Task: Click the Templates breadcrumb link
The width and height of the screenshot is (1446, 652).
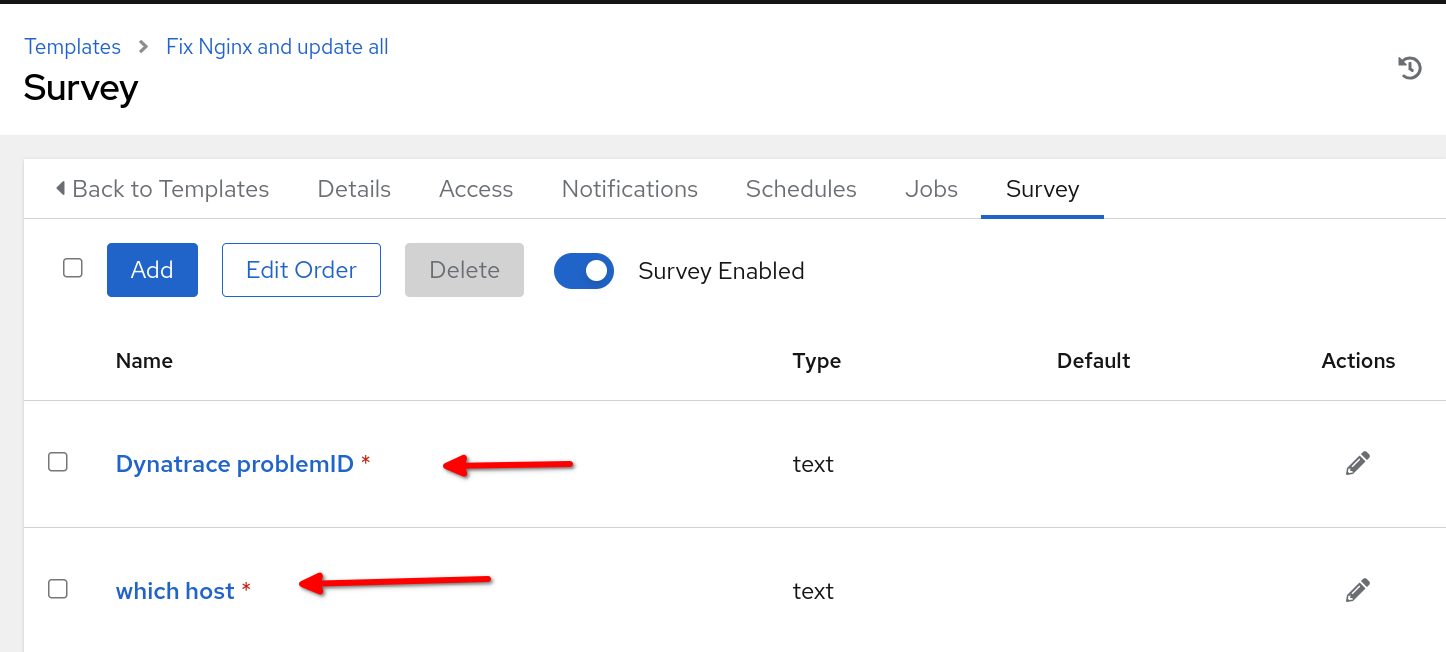Action: point(72,47)
